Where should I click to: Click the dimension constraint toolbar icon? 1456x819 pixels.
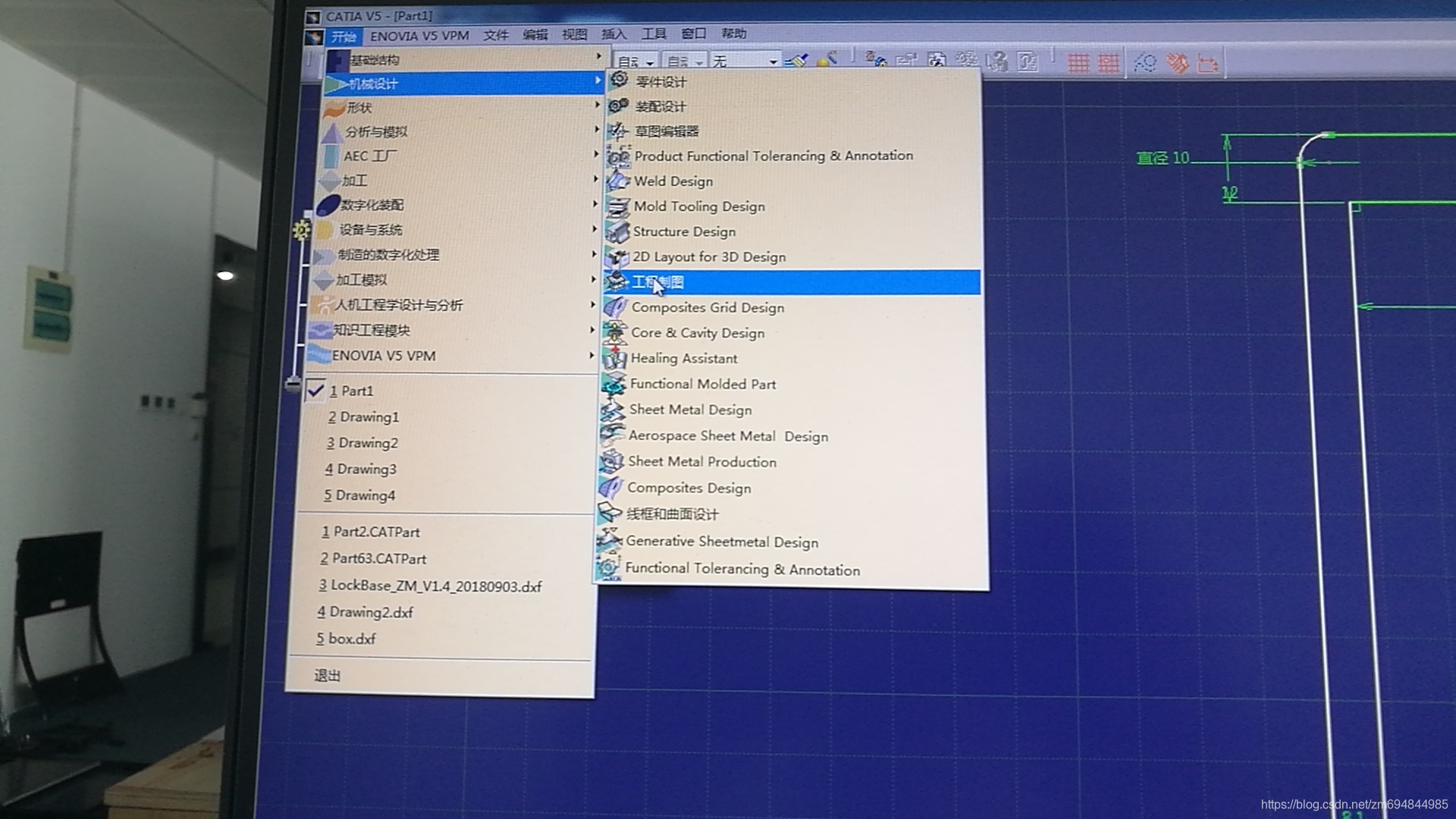1207,64
